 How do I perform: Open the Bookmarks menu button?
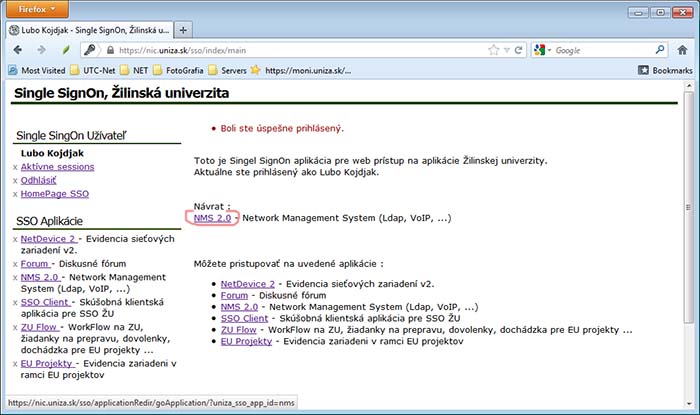pyautogui.click(x=665, y=70)
